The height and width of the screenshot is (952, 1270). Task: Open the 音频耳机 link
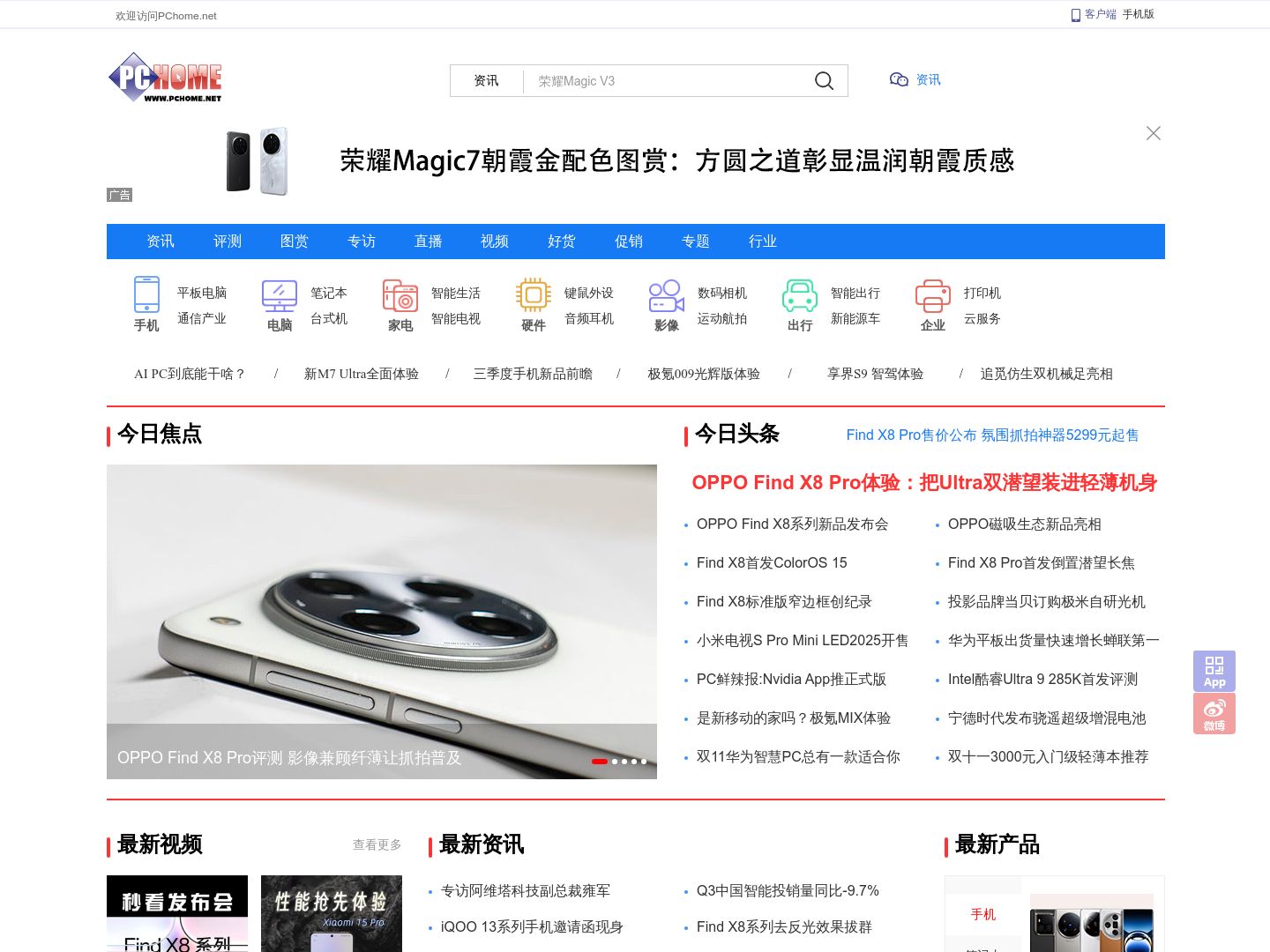pos(589,318)
